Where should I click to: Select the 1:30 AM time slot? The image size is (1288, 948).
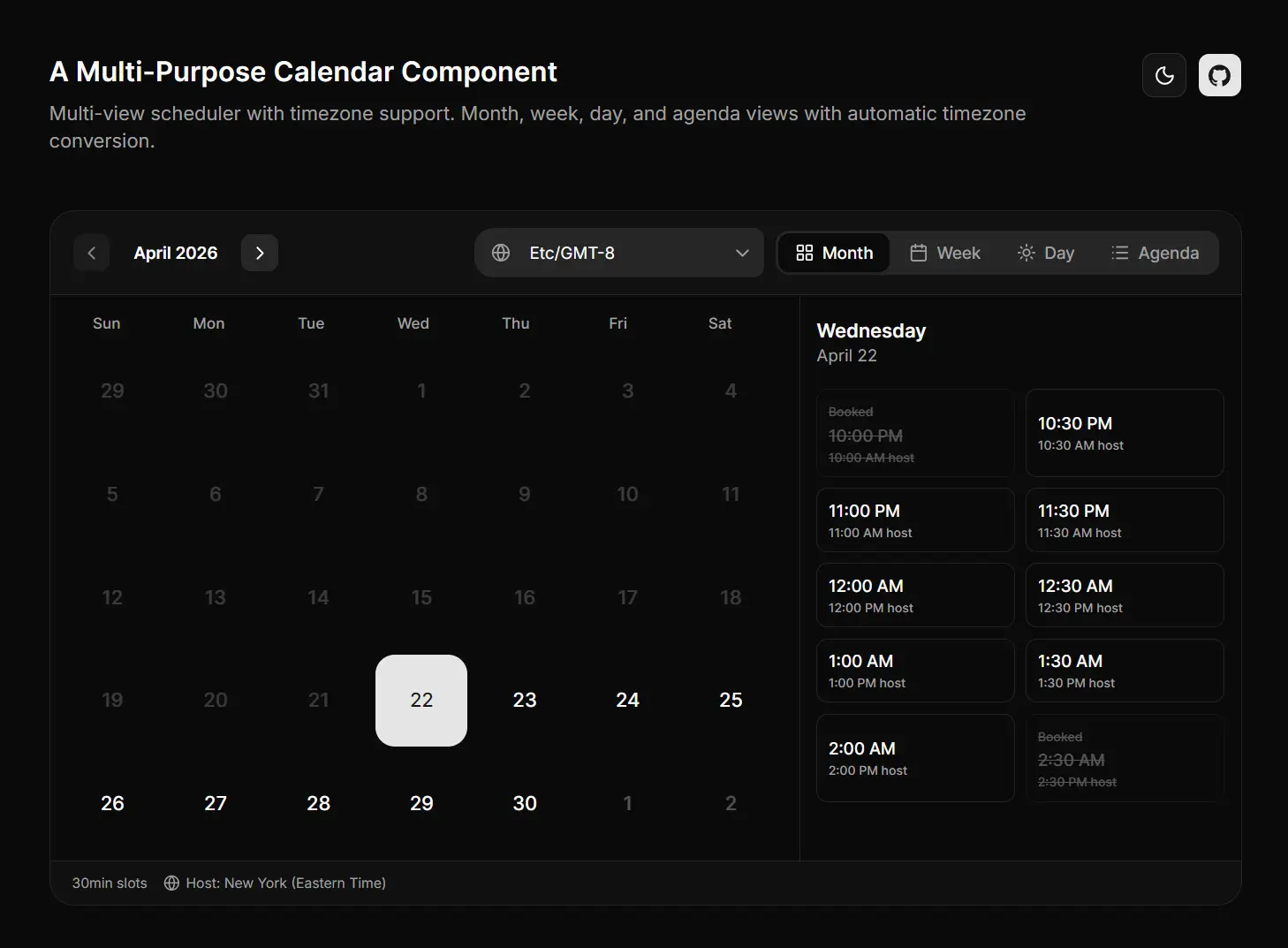(x=1124, y=670)
